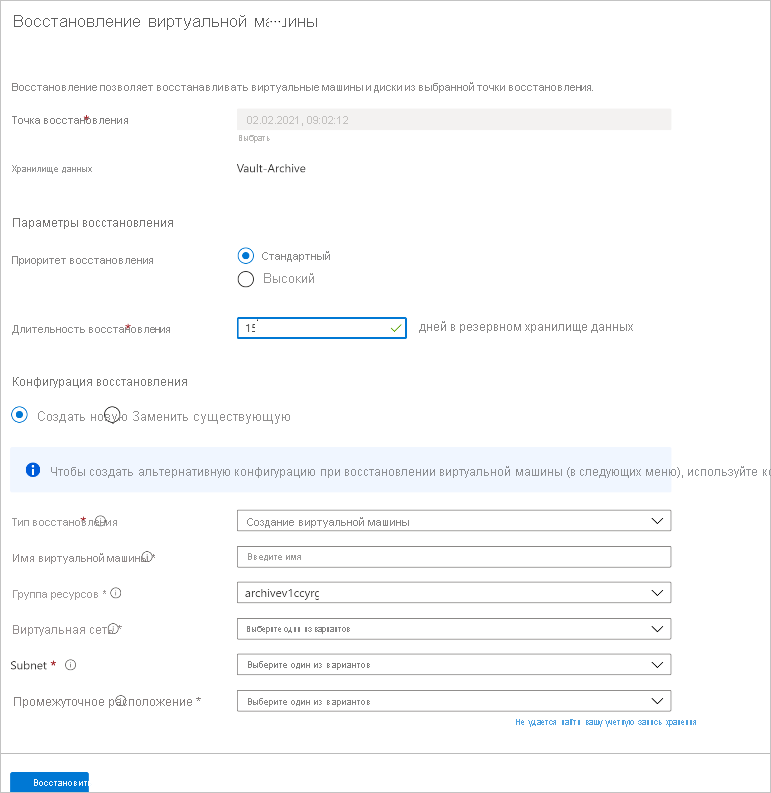Screen dimensions: 771x793
Task: Select the Высокий restore priority
Action: coord(246,279)
